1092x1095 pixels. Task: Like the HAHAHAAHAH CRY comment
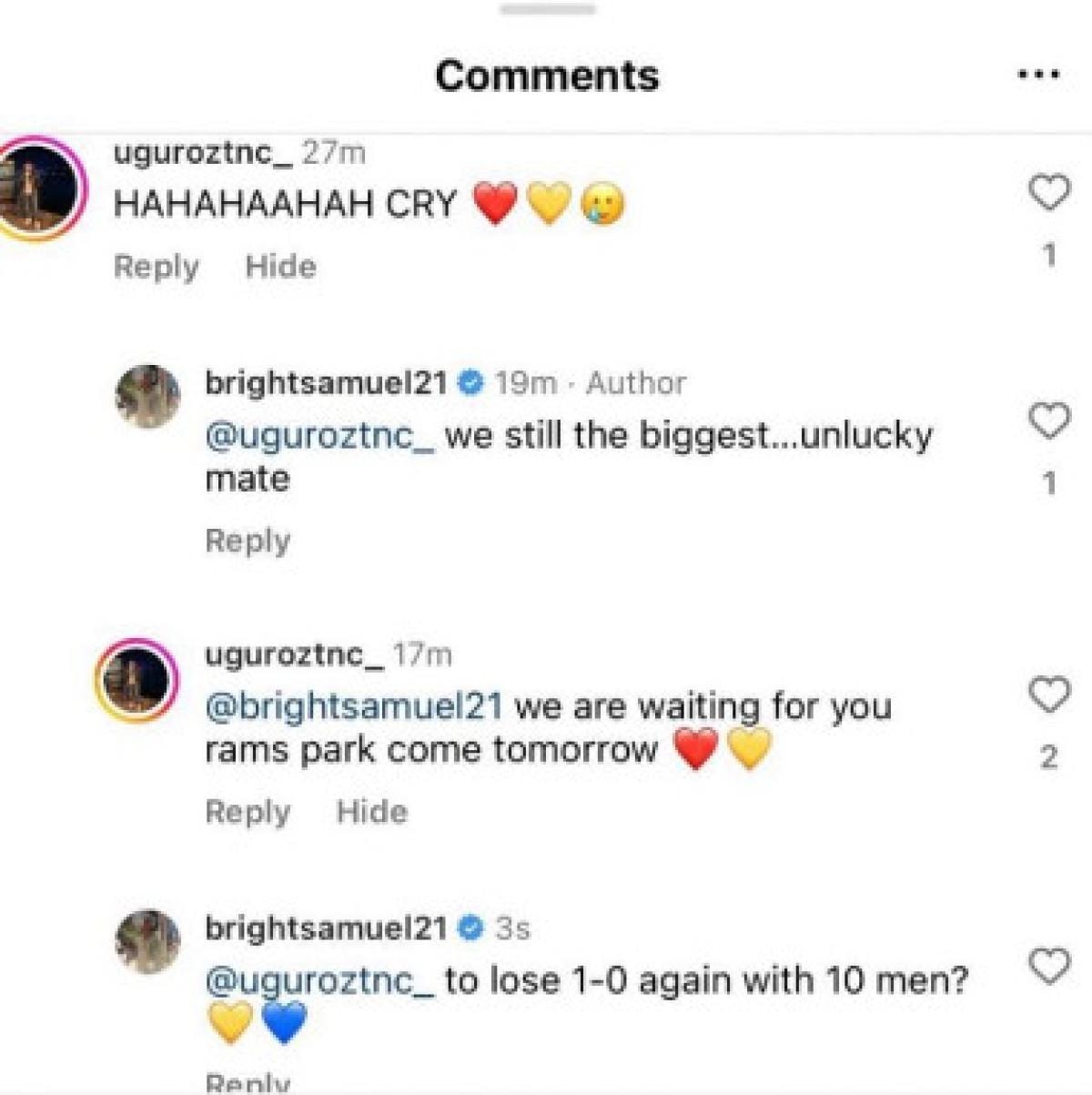click(1048, 193)
